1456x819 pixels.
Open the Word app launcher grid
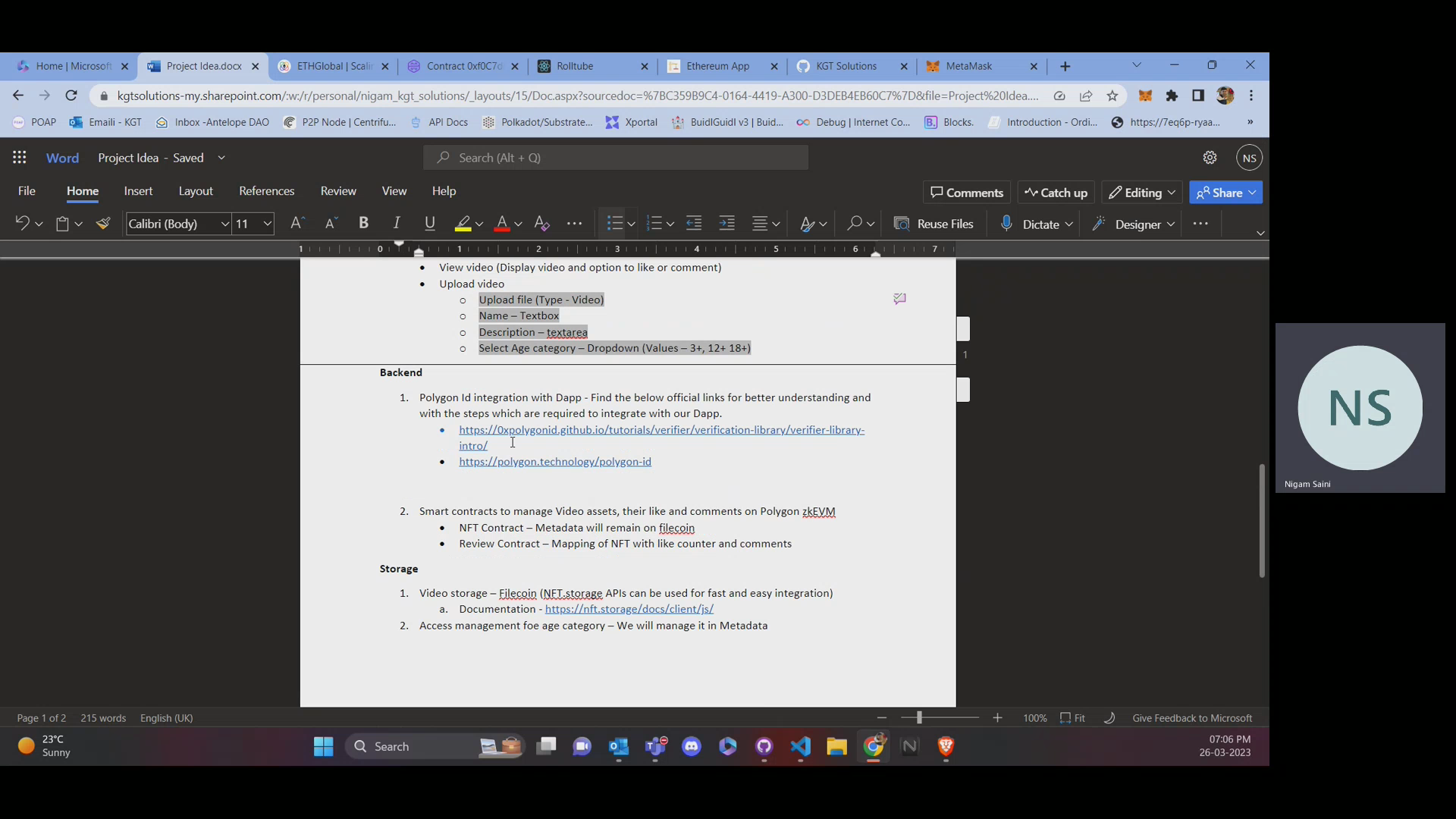20,158
